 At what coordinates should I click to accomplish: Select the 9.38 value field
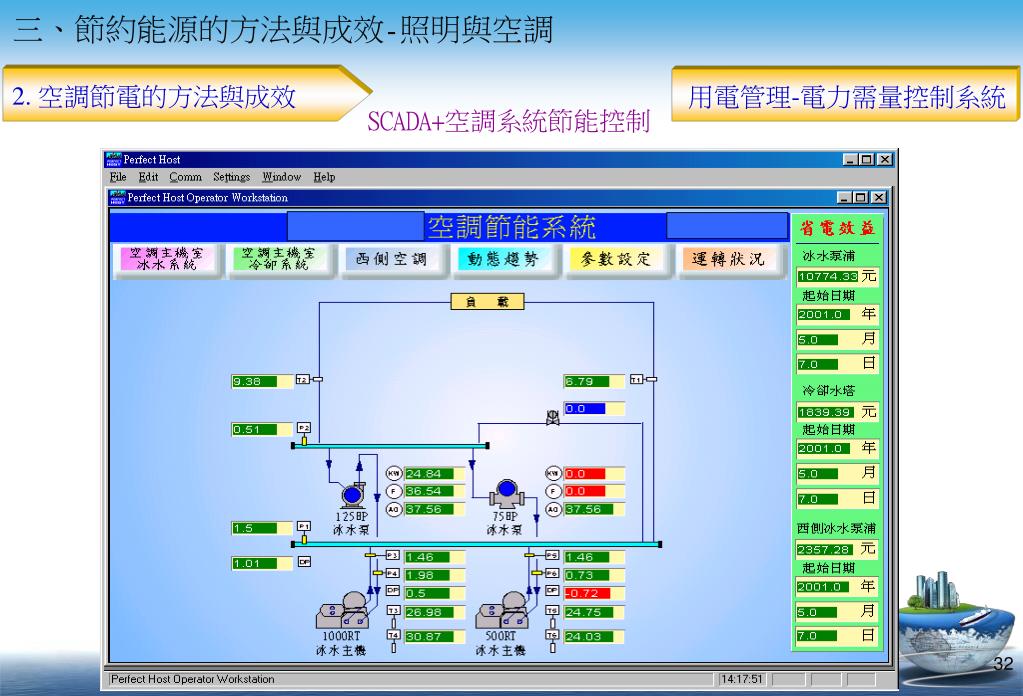pyautogui.click(x=262, y=381)
